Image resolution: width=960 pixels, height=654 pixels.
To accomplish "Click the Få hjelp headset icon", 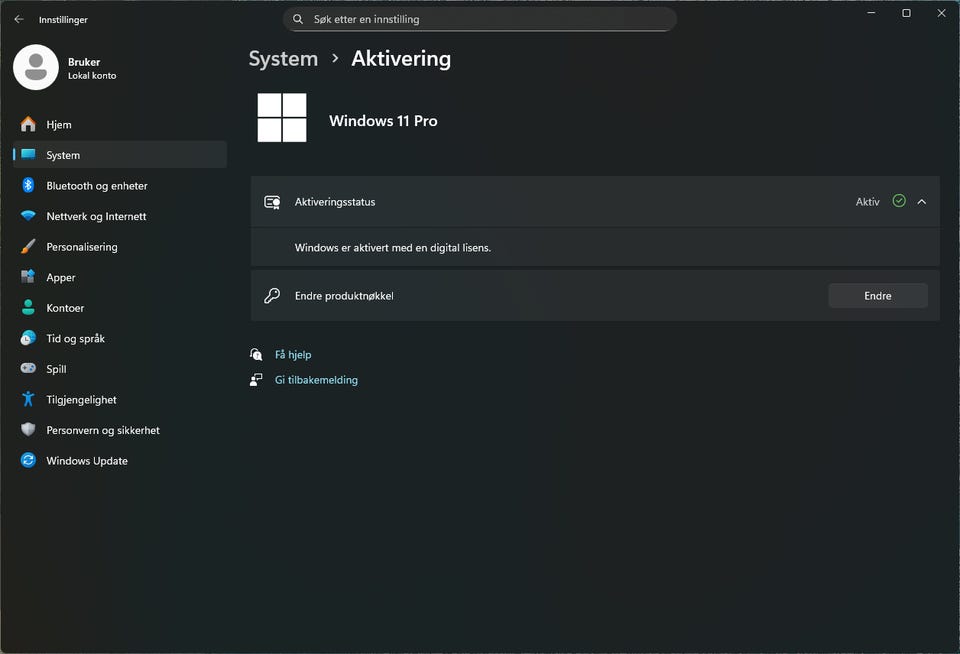I will [x=256, y=354].
